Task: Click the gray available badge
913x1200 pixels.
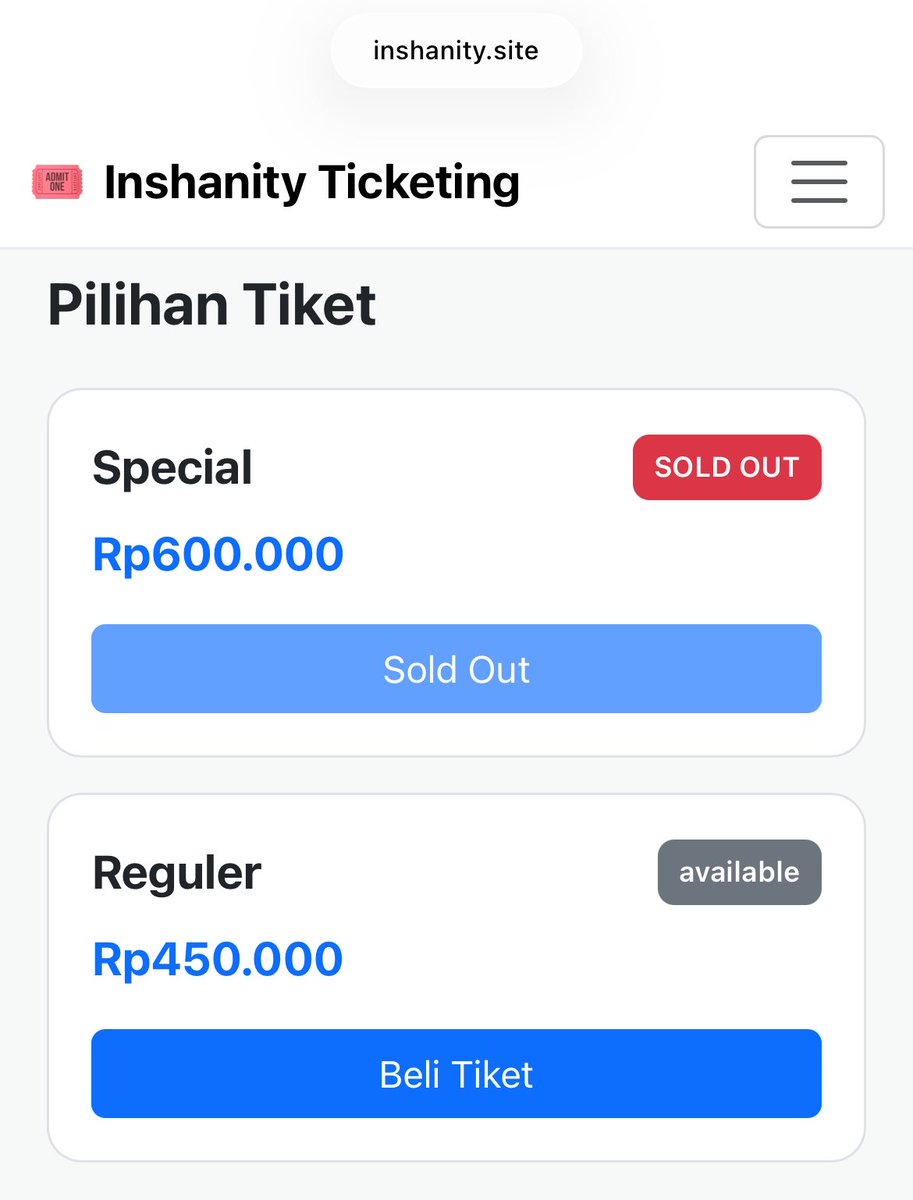Action: [739, 872]
